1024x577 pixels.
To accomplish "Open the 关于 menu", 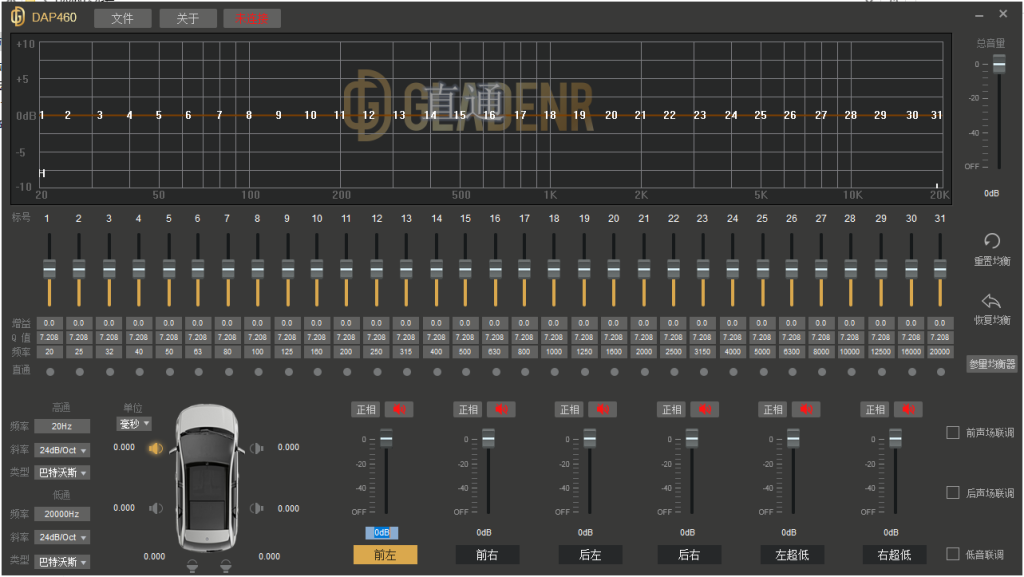I will coord(187,18).
